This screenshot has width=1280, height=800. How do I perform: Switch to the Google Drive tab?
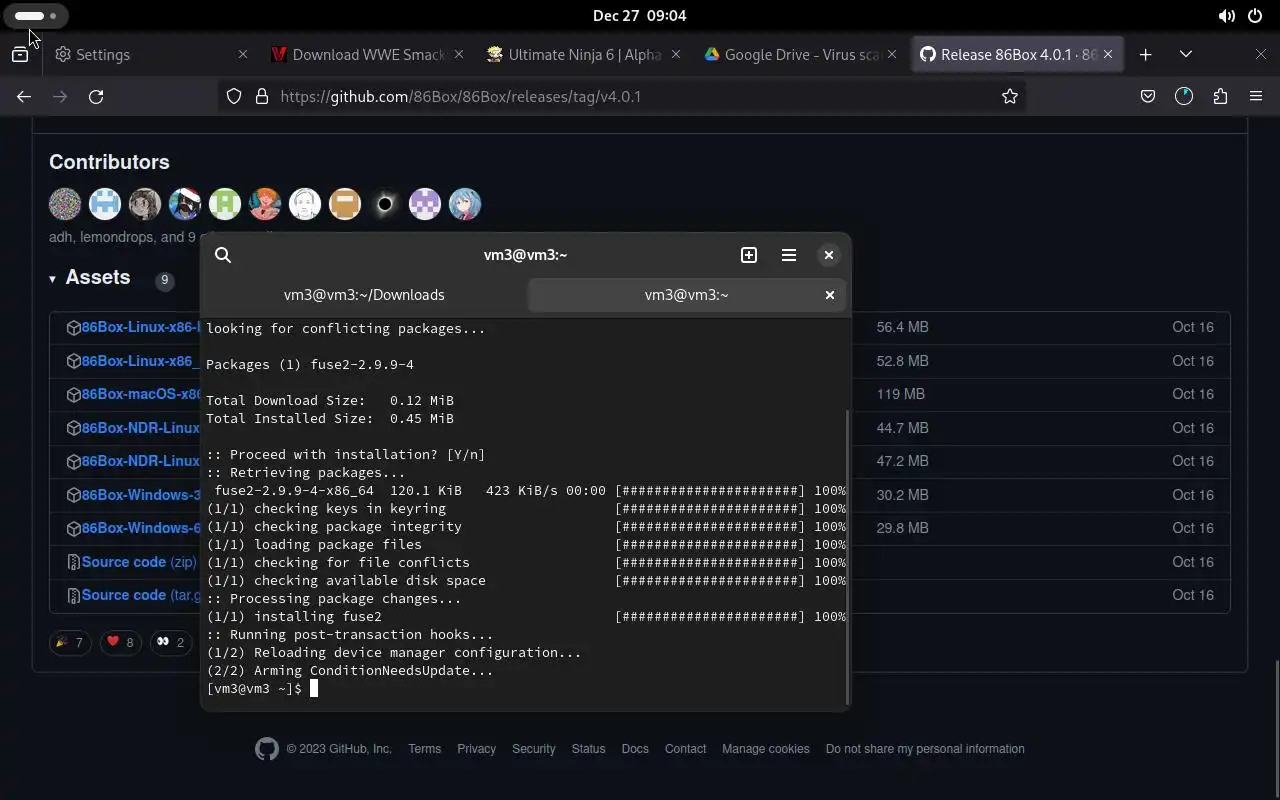point(801,55)
